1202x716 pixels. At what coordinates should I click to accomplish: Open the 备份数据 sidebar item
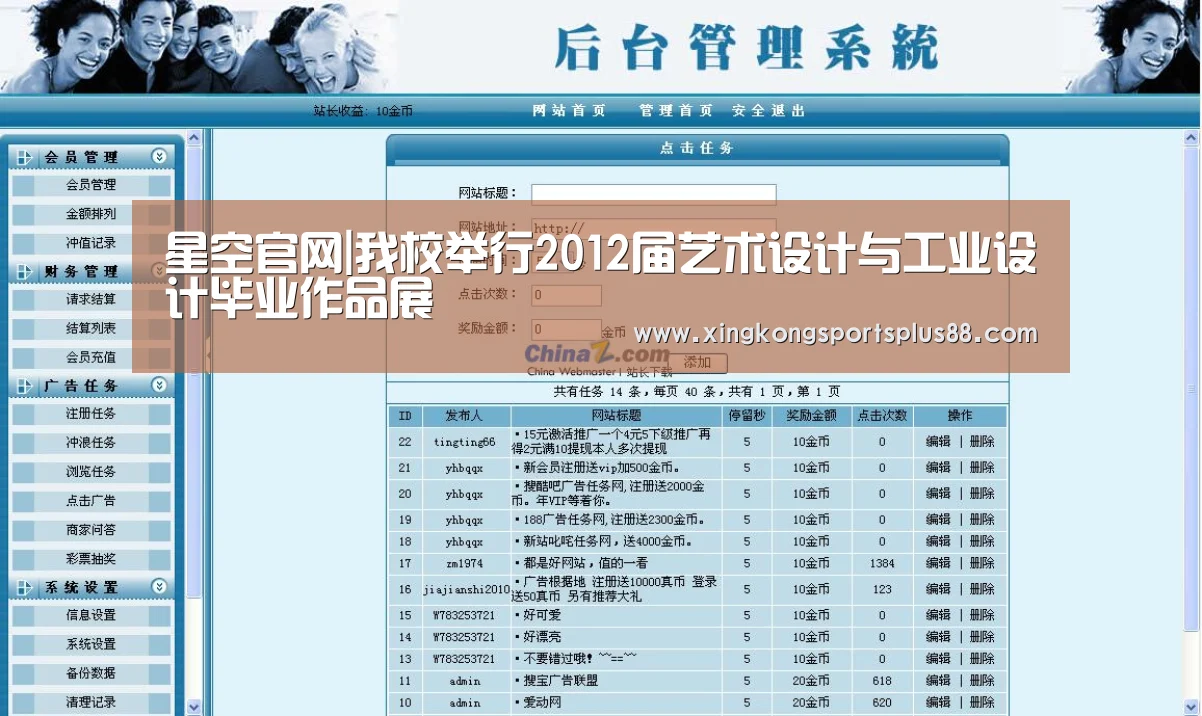pyautogui.click(x=91, y=673)
